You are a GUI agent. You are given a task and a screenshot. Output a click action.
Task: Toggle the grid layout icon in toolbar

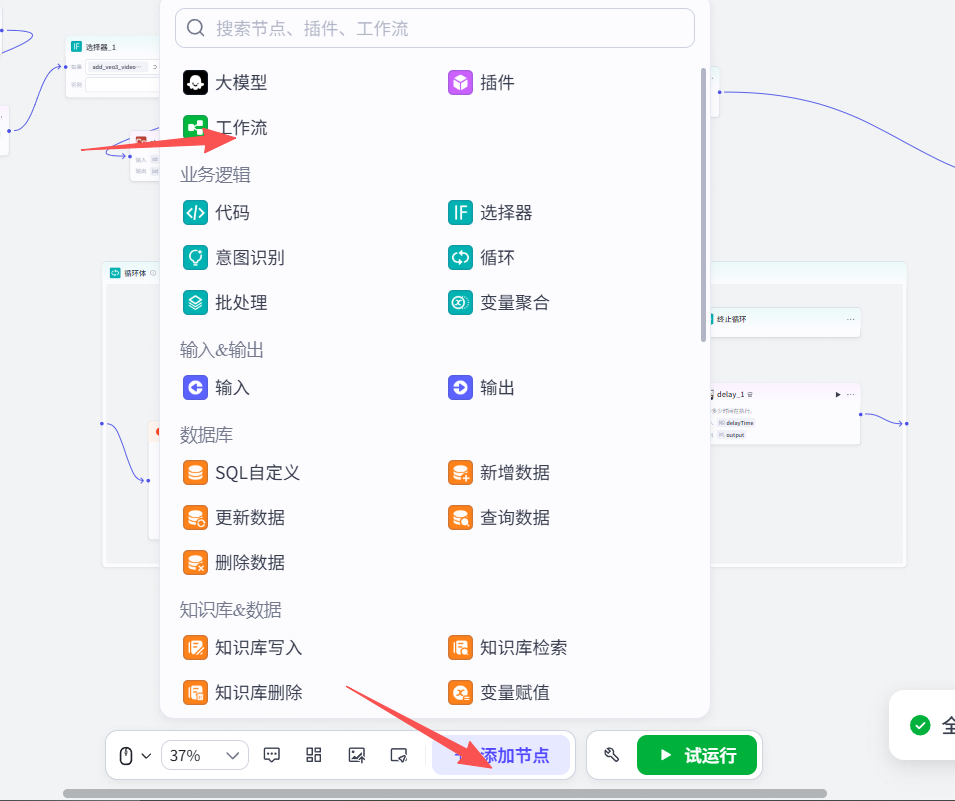(x=313, y=756)
